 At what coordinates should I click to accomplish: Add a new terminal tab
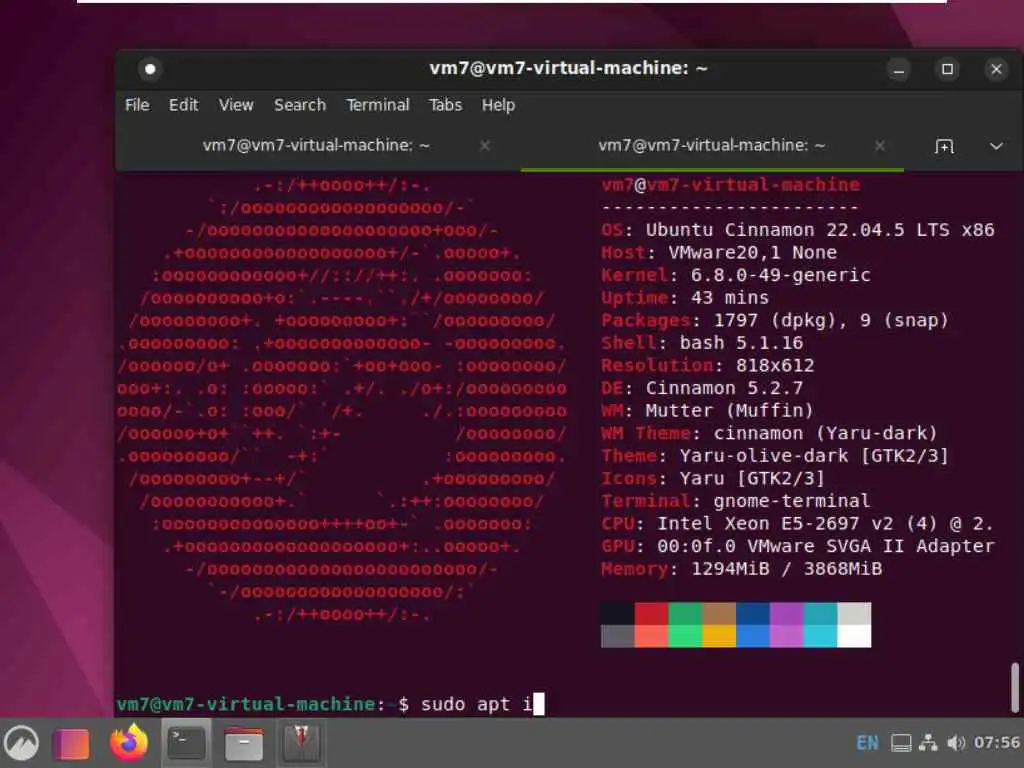[x=944, y=146]
